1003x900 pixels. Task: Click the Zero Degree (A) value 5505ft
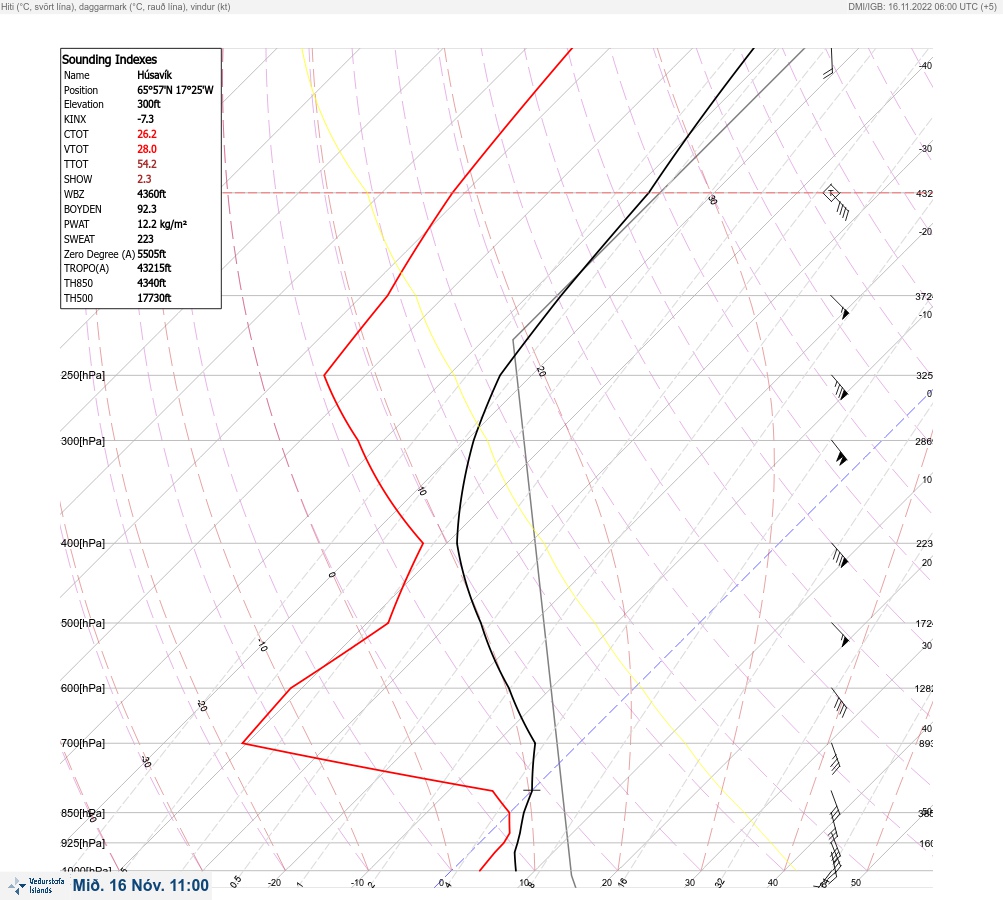point(152,254)
